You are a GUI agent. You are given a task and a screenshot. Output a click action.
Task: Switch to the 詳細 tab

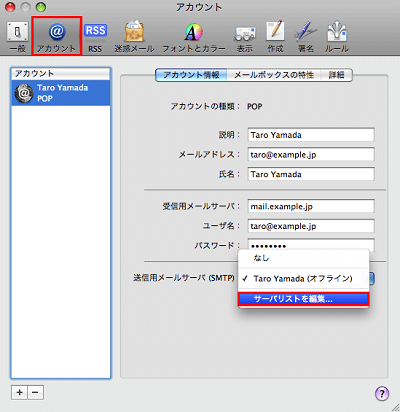click(x=336, y=75)
